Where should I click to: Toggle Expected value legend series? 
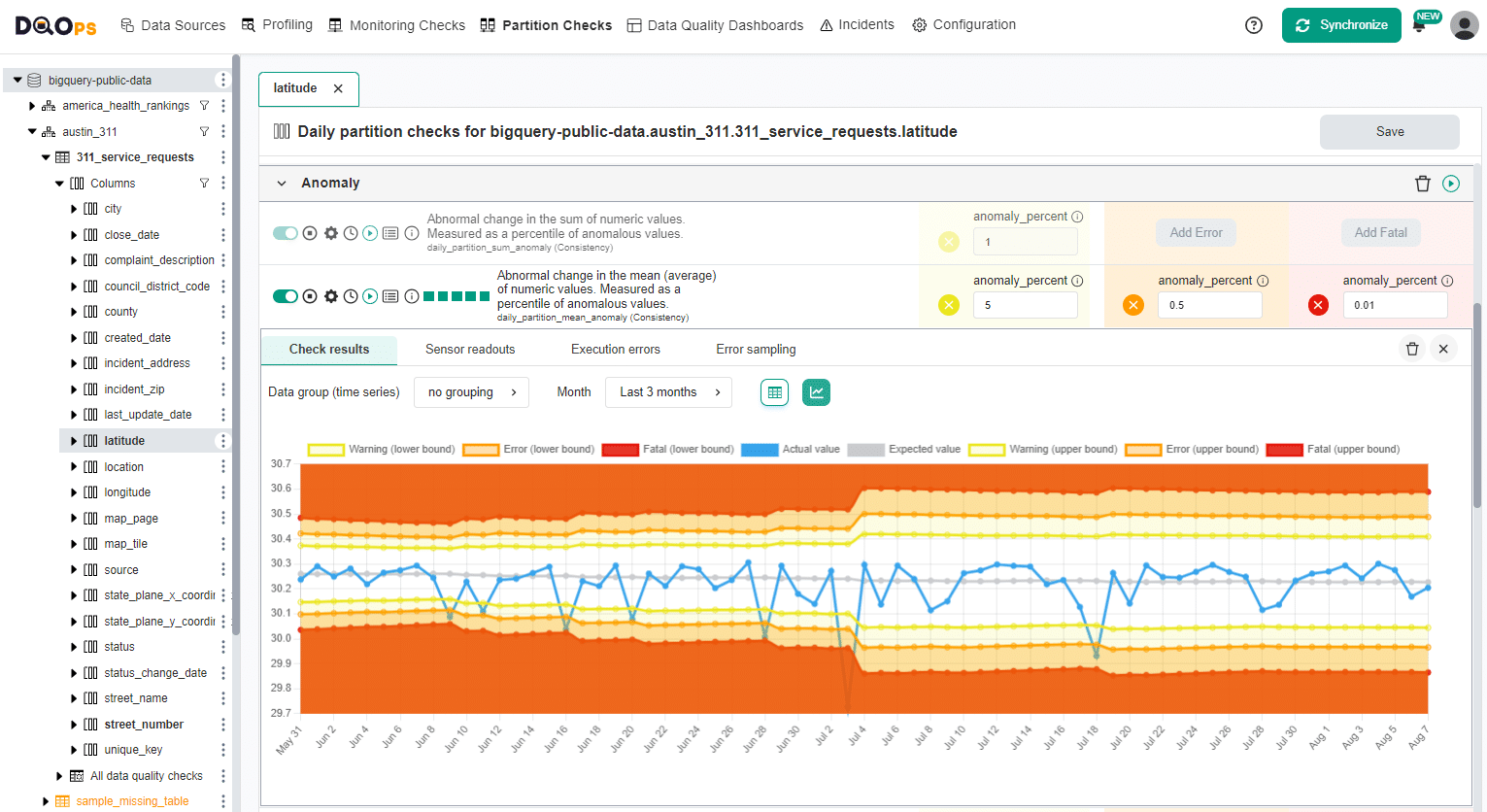pyautogui.click(x=904, y=450)
